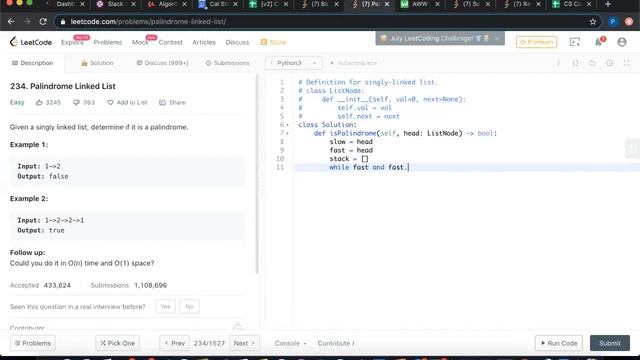
Task: Answer No to seen in real interview
Action: [x=189, y=307]
